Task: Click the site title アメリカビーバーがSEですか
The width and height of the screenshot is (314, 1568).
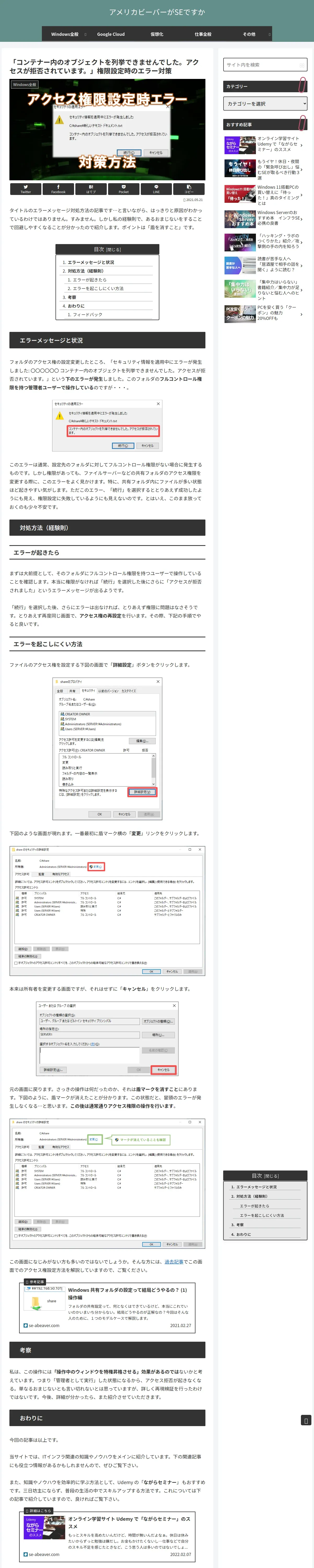Action: pyautogui.click(x=157, y=12)
